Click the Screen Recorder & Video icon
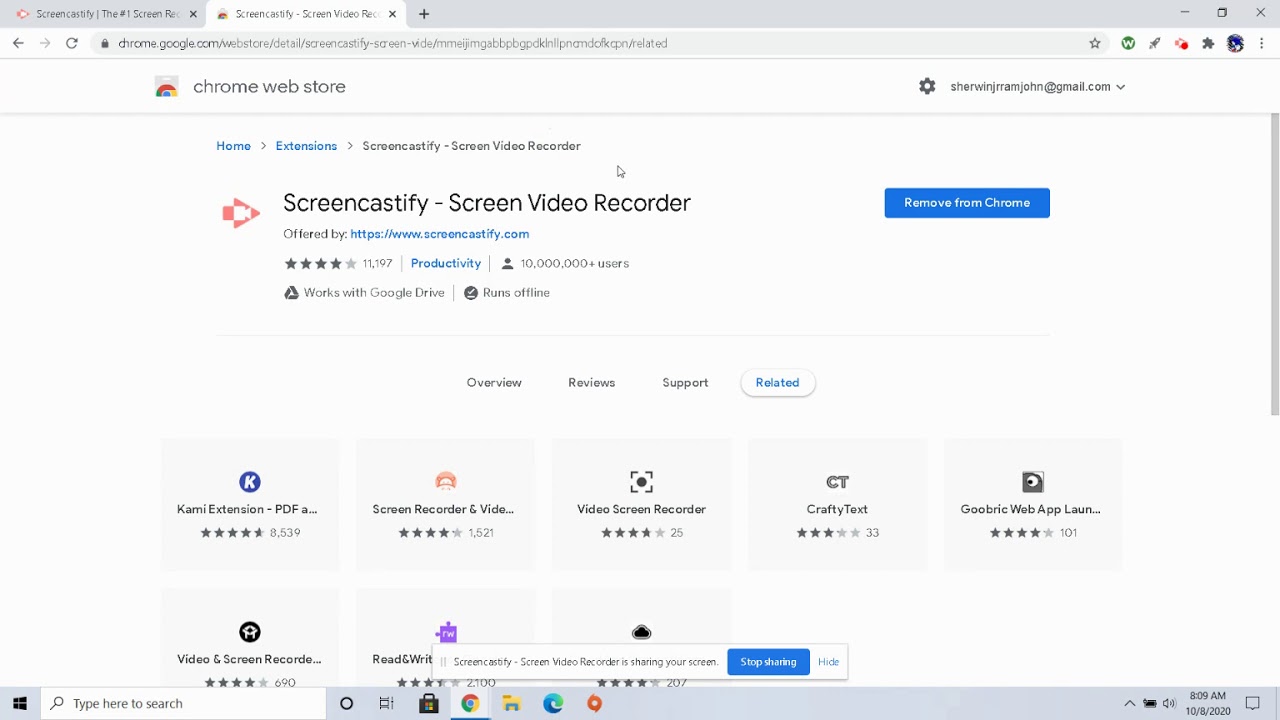The image size is (1280, 720). coord(446,482)
